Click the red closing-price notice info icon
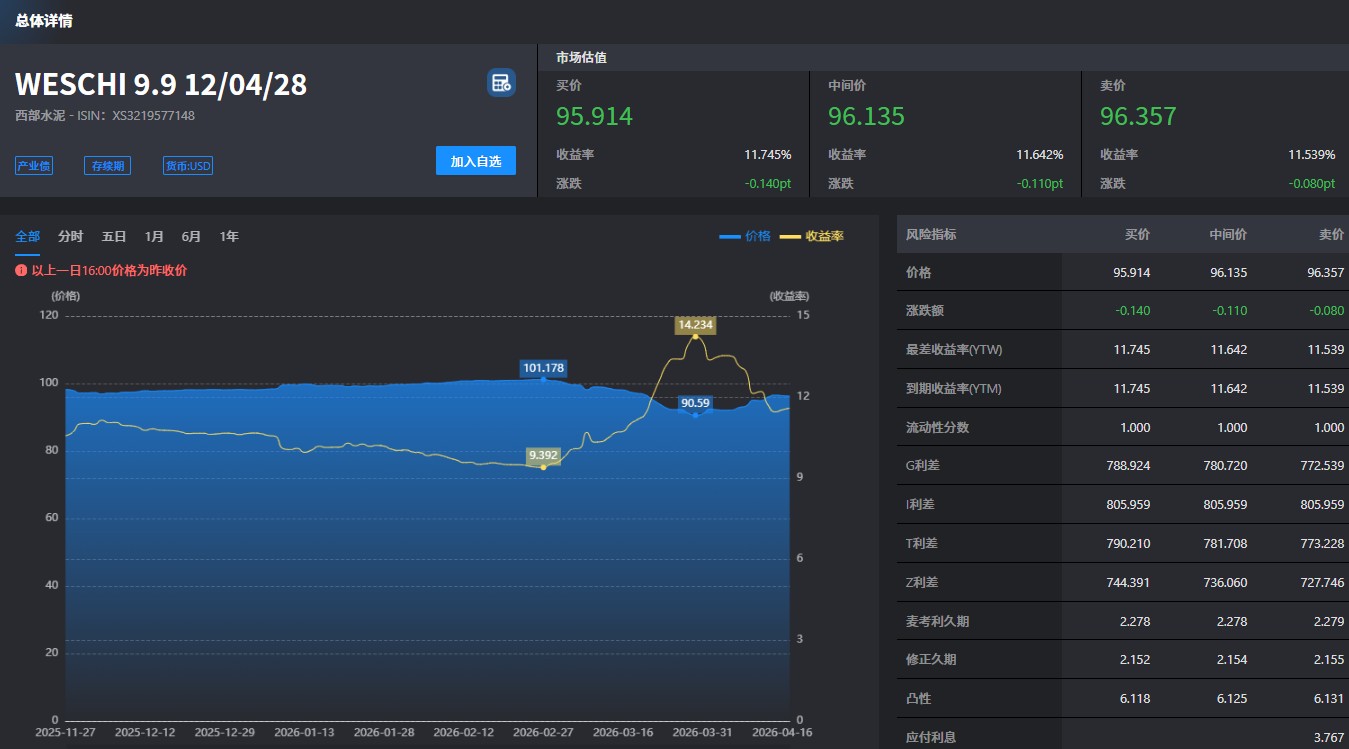This screenshot has height=749, width=1349. coord(21,270)
